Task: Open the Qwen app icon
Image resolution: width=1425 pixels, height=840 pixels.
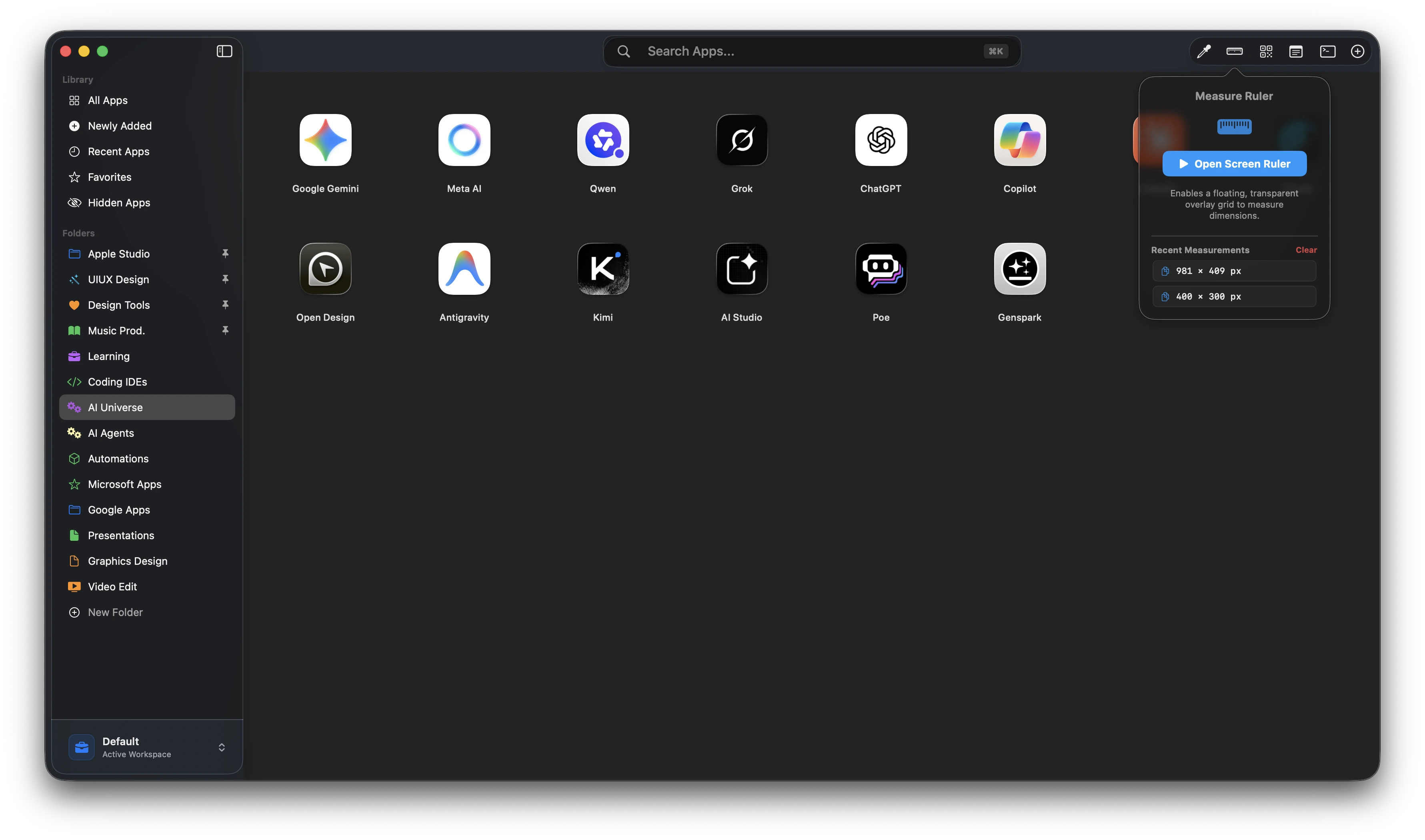Action: 603,140
